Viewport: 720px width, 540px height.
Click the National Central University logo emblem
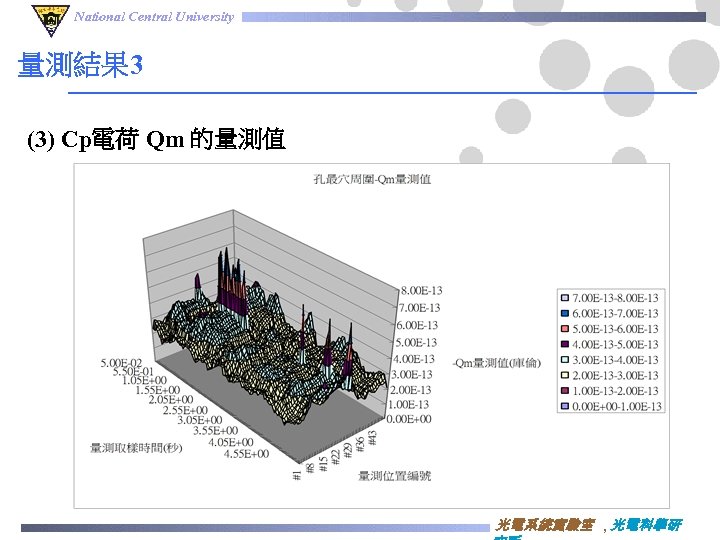[51, 20]
